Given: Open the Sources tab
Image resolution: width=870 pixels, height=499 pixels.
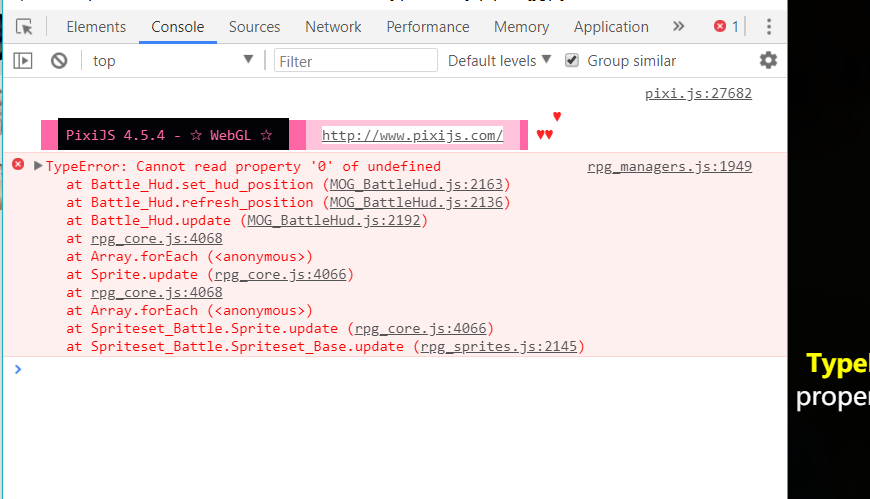Looking at the screenshot, I should point(254,27).
